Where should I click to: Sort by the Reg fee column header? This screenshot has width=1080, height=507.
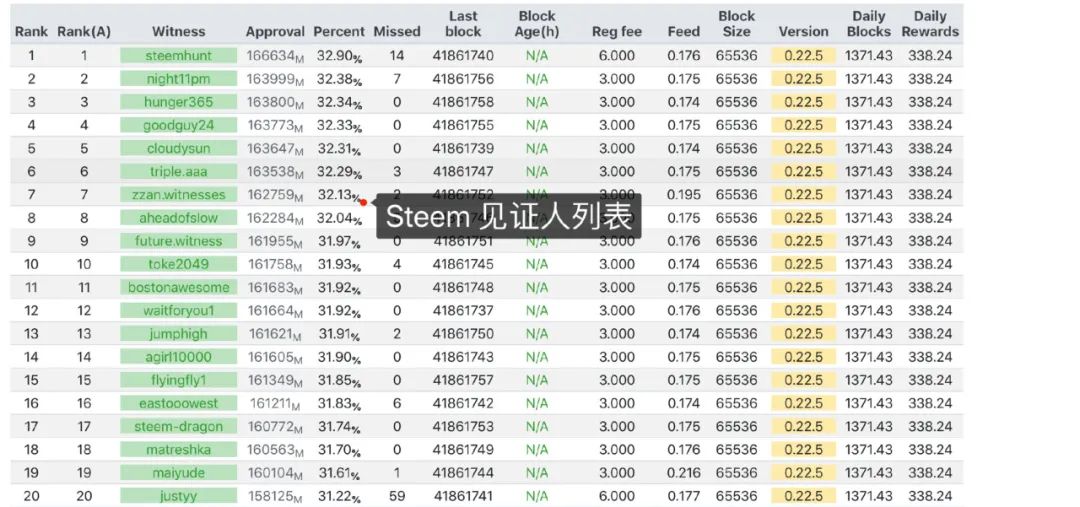(x=616, y=32)
